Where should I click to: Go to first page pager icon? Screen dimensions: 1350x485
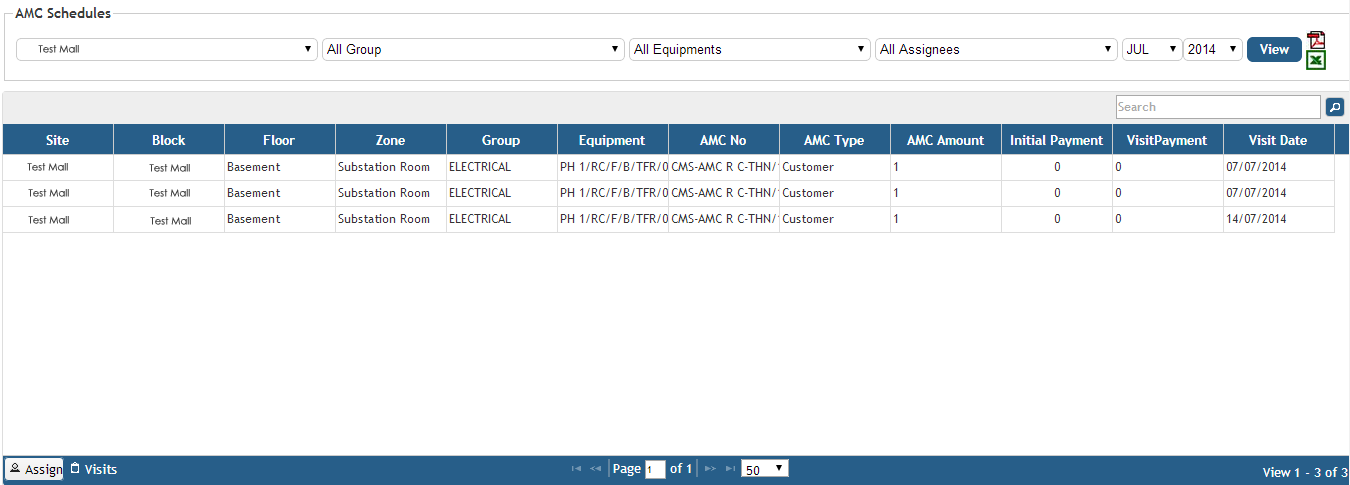576,469
